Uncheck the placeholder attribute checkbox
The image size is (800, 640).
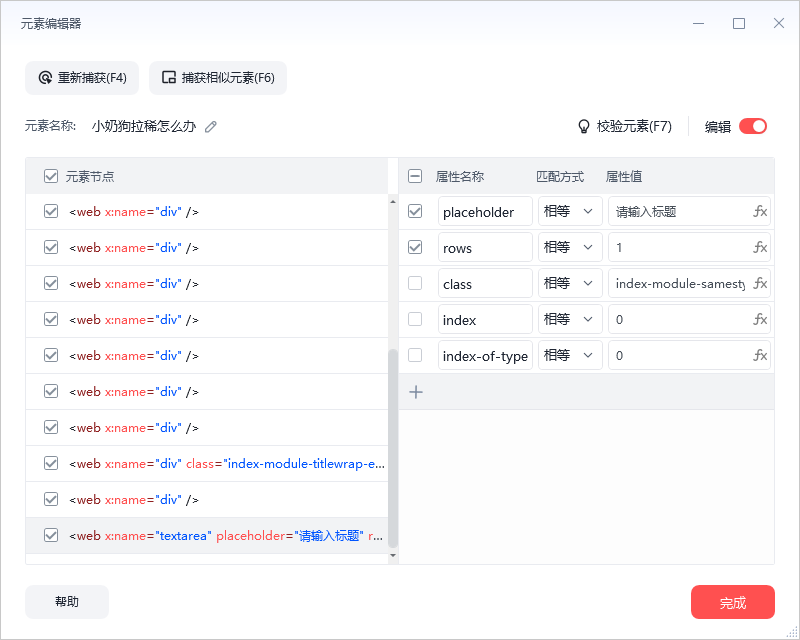coord(416,212)
